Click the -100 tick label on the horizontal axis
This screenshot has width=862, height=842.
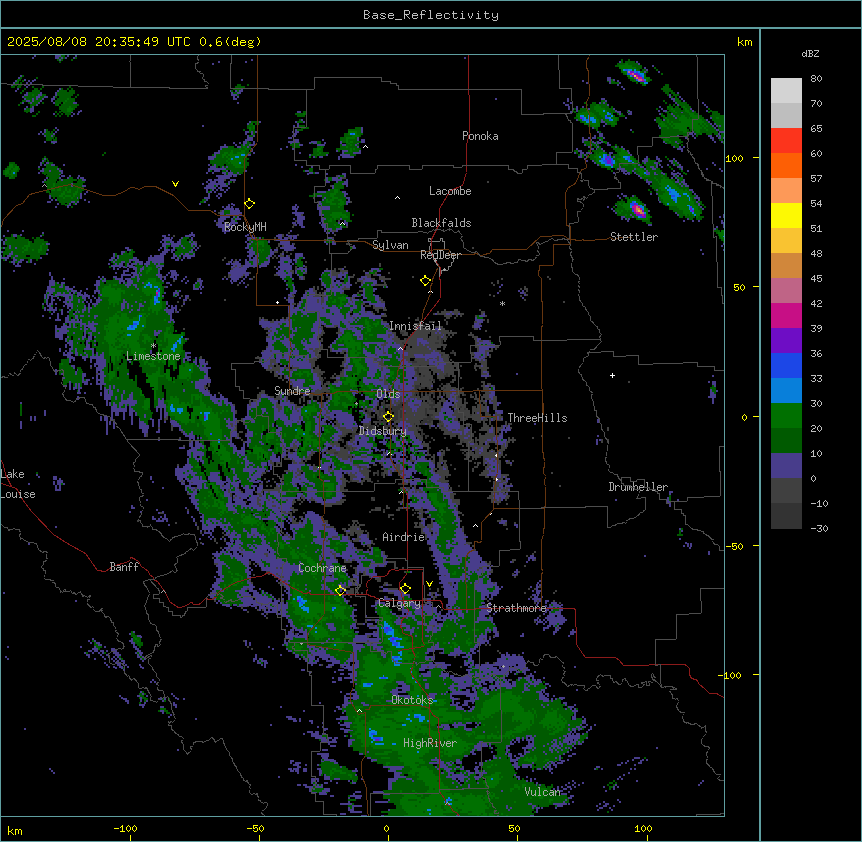(x=125, y=828)
